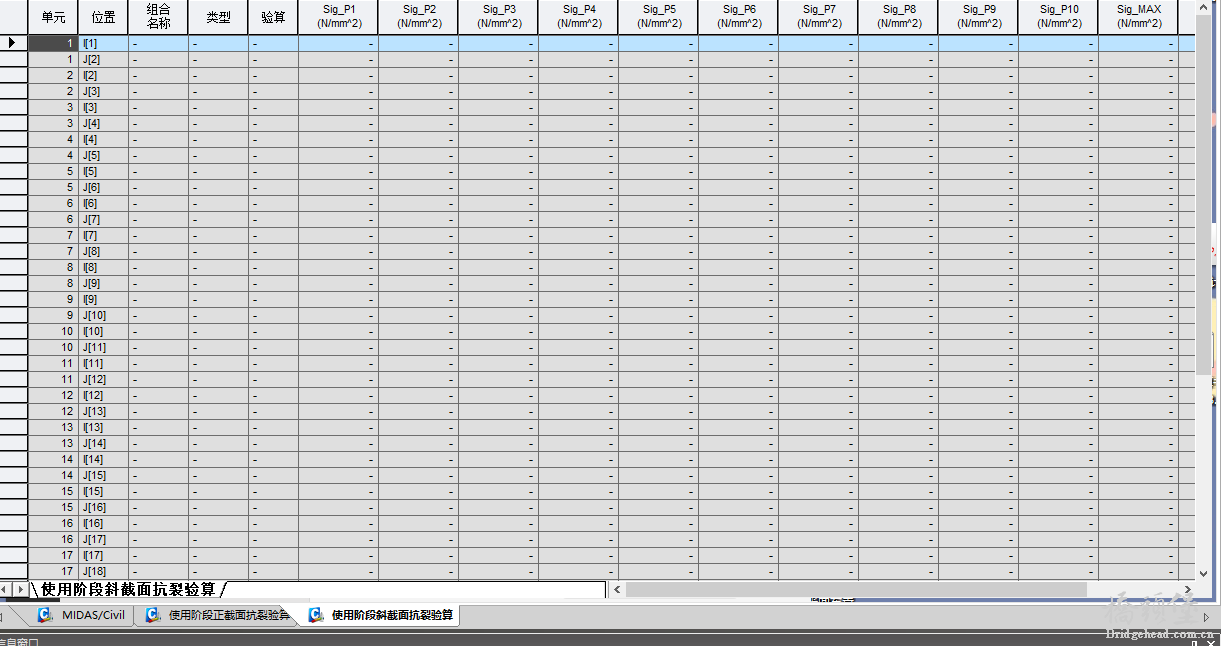Screen dimensions: 1221x646
Task: Click the vertical scrollbar thumb
Action: tap(1203, 195)
